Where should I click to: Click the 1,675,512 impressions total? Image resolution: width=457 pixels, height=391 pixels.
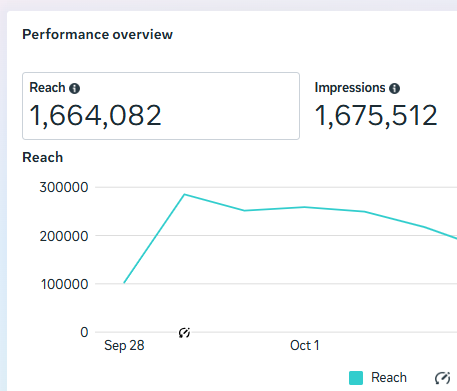[376, 115]
